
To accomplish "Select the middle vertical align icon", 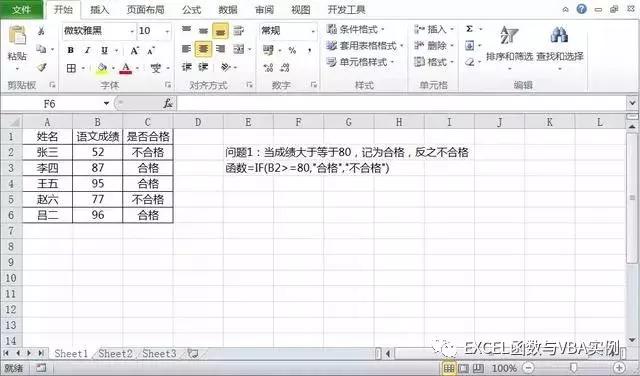I will pyautogui.click(x=203, y=30).
